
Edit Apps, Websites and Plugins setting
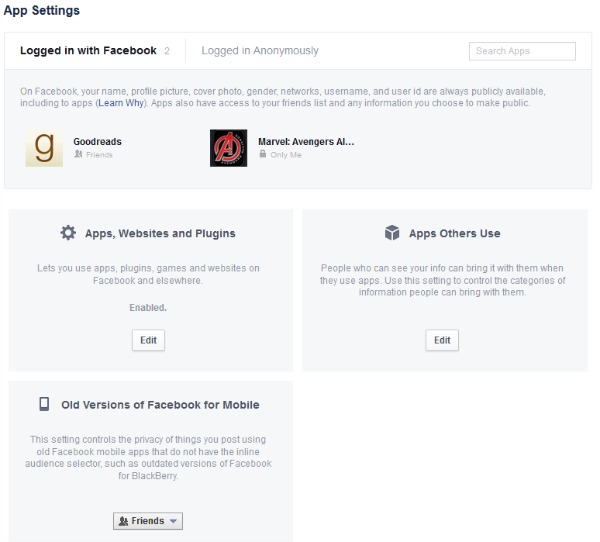point(148,340)
